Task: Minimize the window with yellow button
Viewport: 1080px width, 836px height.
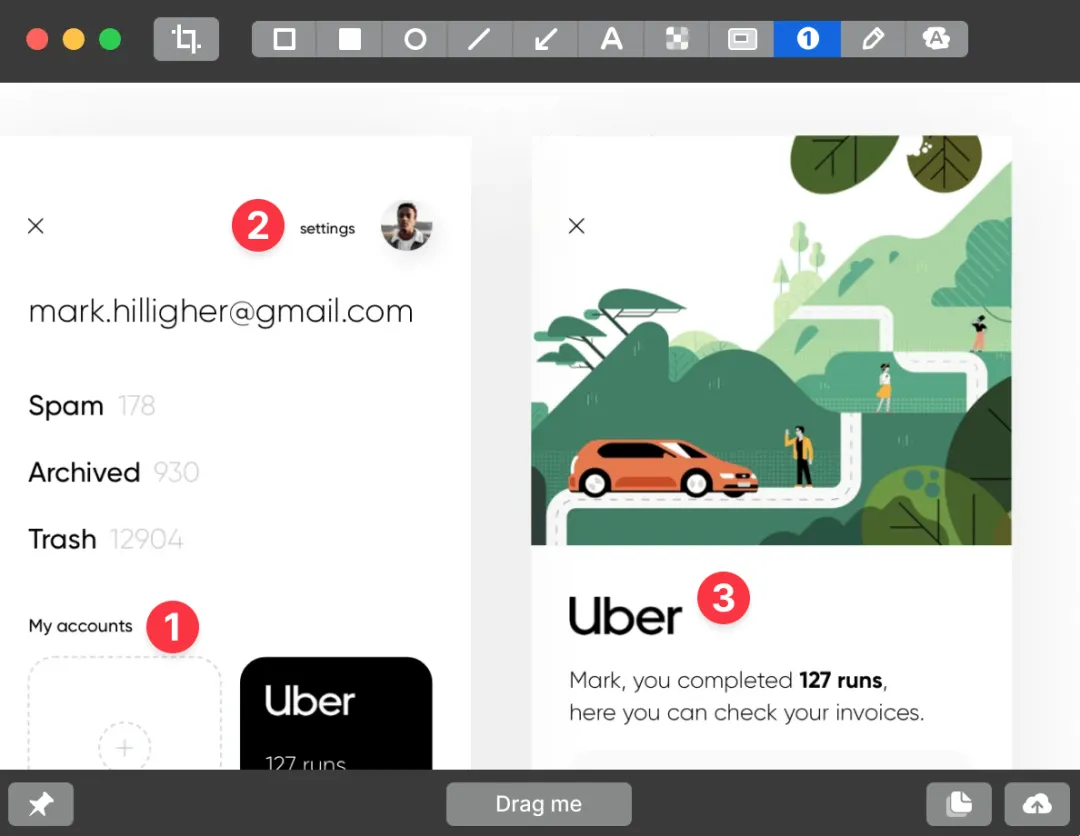Action: [x=74, y=39]
